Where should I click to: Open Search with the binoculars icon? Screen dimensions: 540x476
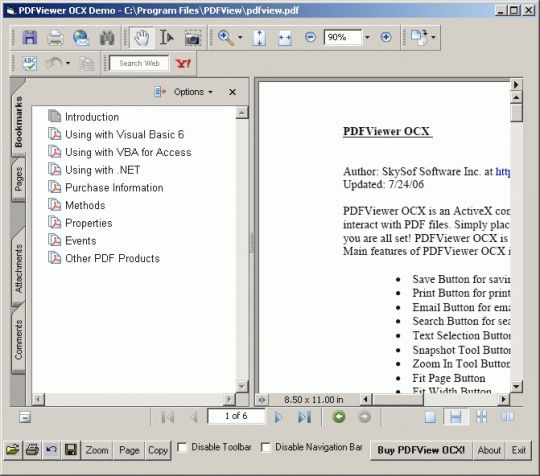pos(107,38)
